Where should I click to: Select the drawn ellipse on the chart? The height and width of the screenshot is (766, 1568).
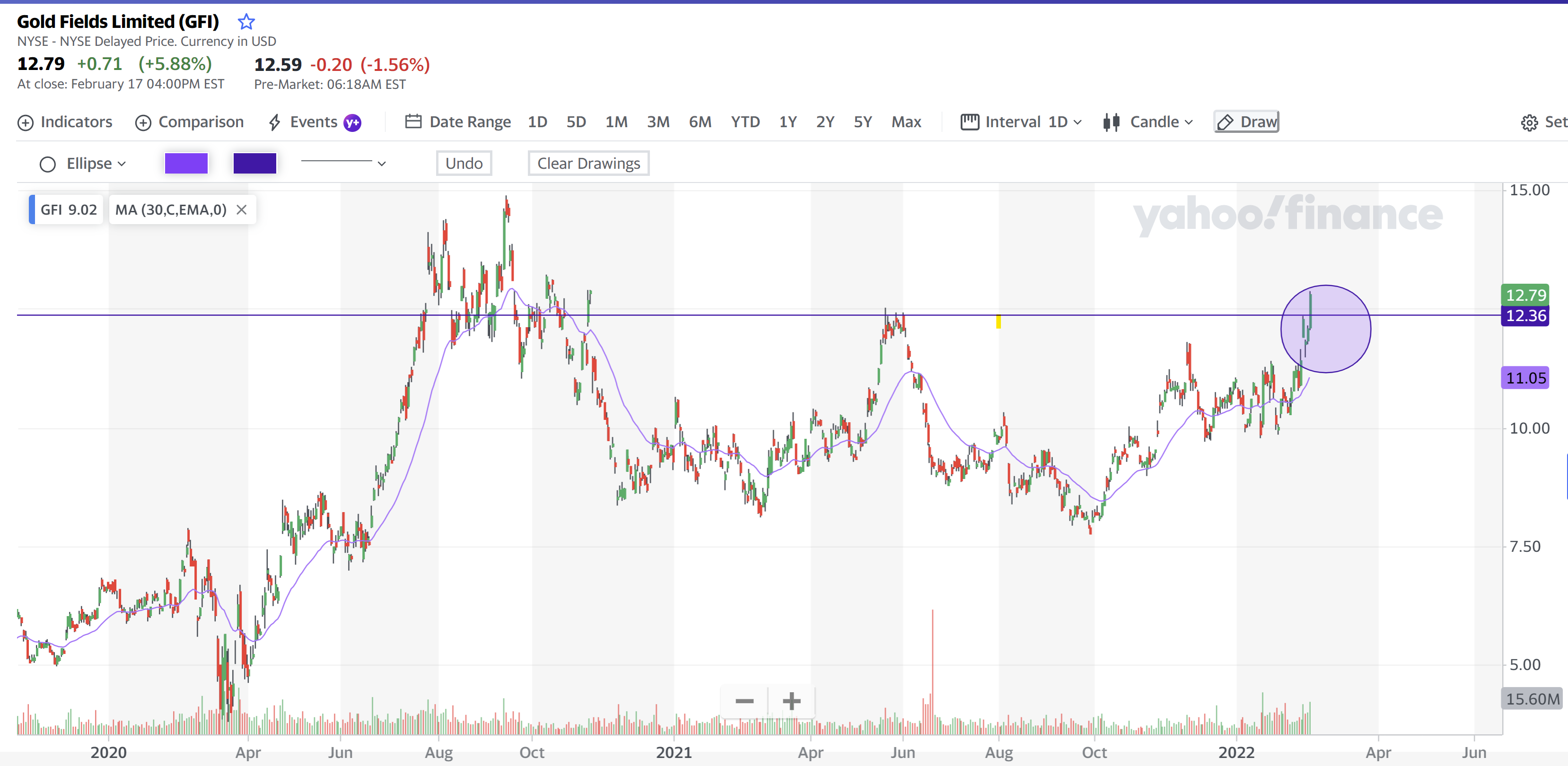tap(1326, 329)
